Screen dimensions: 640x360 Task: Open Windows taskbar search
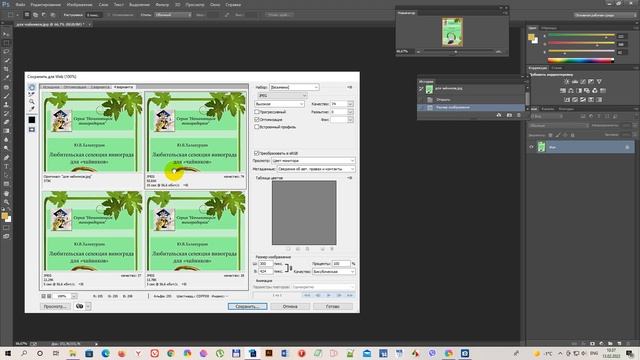(24, 353)
